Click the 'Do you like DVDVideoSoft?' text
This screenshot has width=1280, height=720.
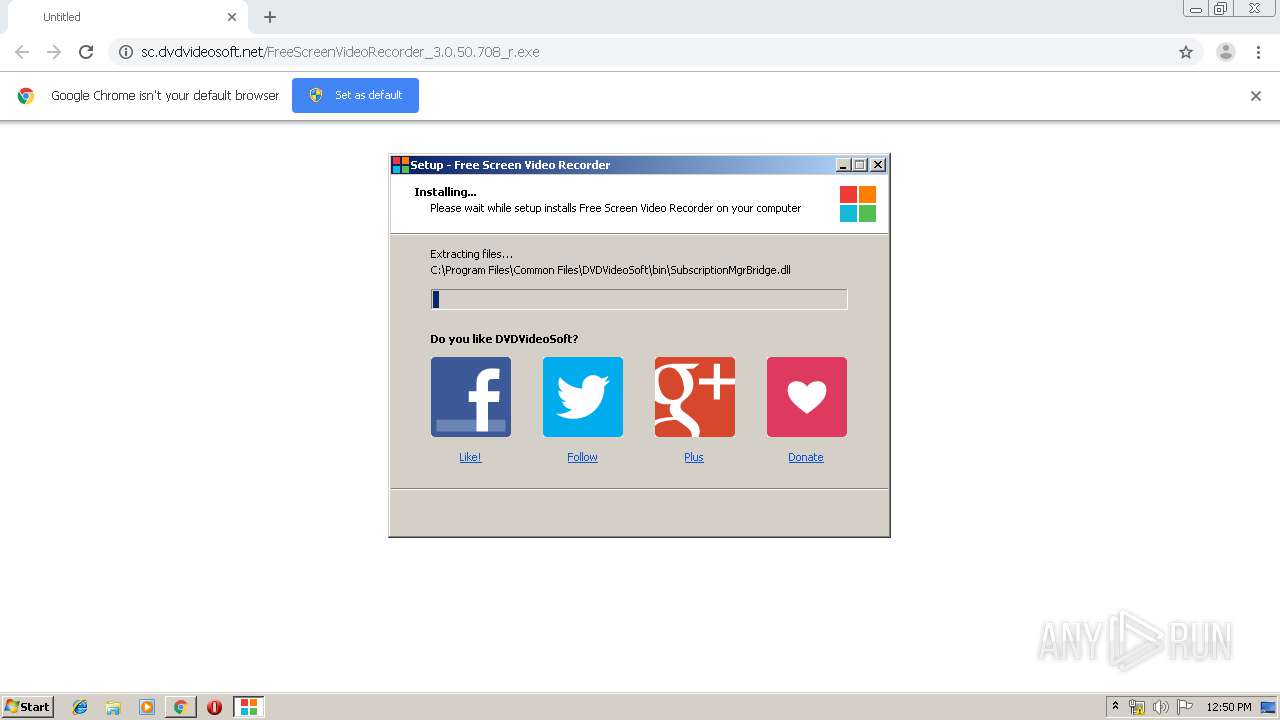point(504,339)
